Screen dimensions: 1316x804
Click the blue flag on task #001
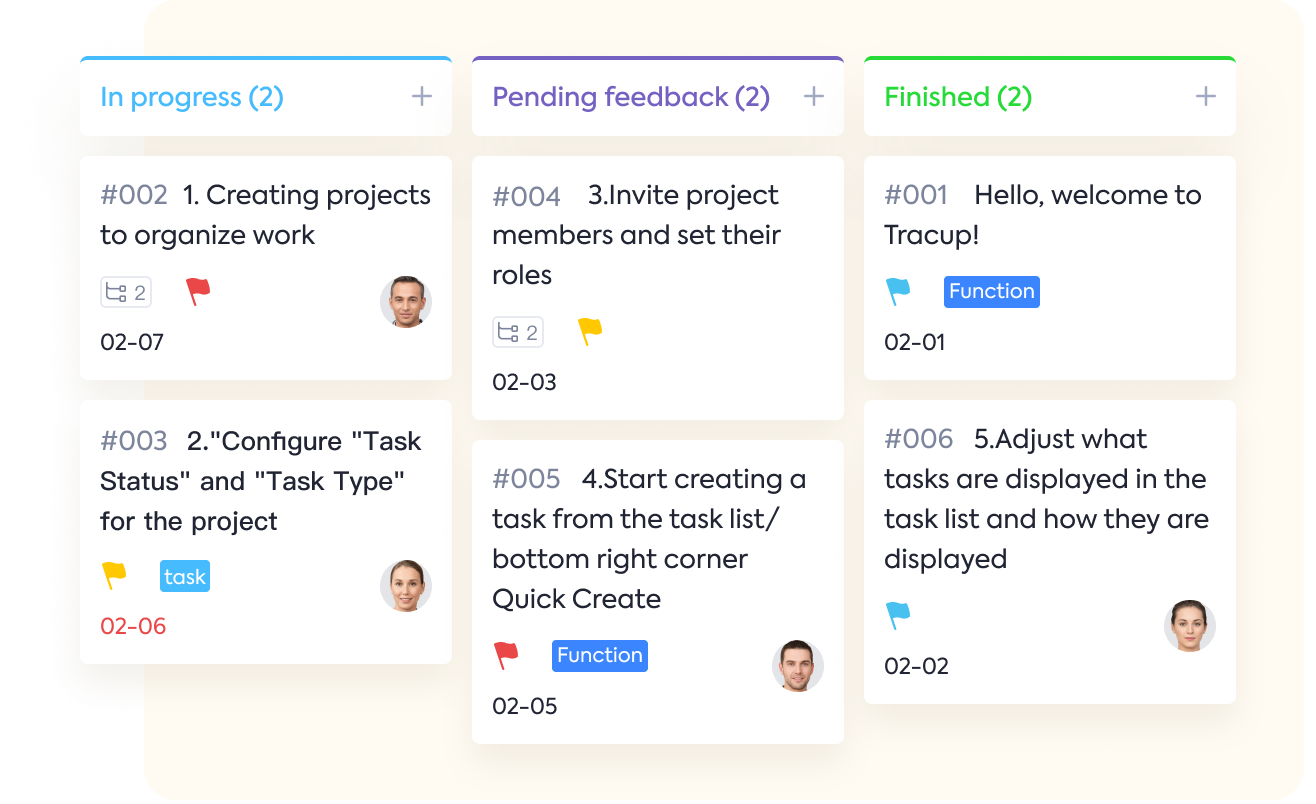pos(898,292)
